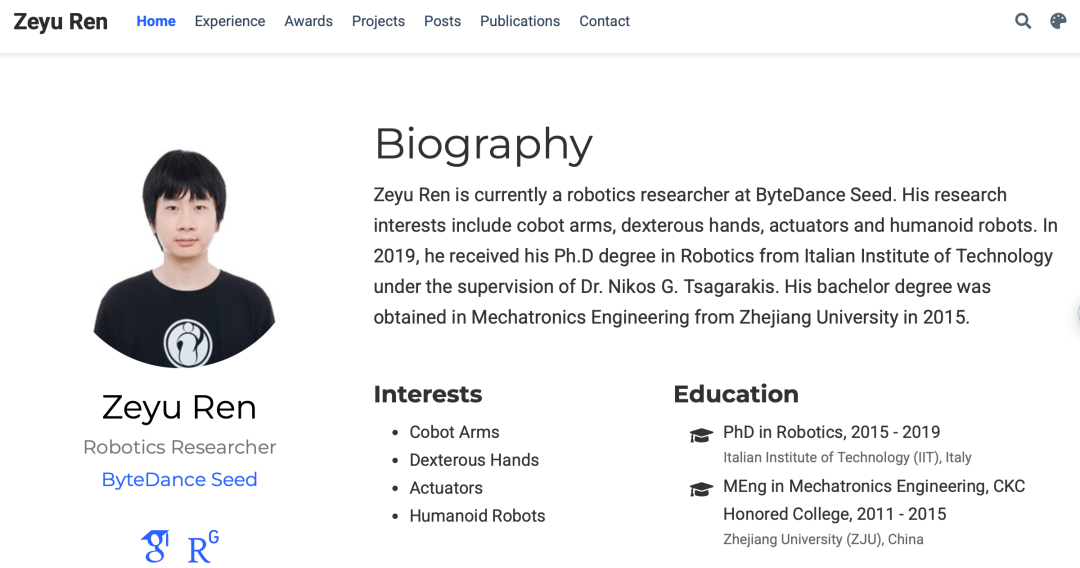Follow the ByteDance Seed link

(179, 479)
